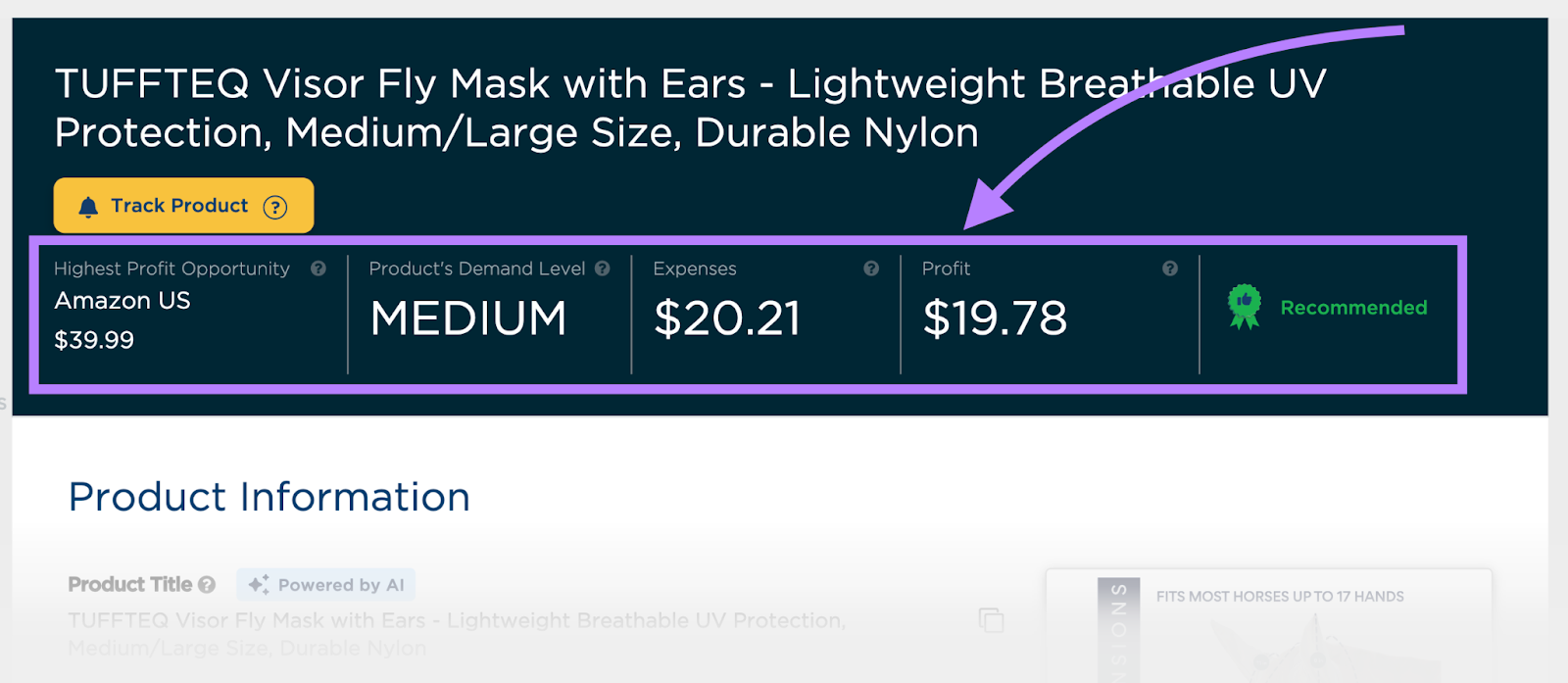
Task: Click the $19.78 profit amount
Action: click(995, 318)
